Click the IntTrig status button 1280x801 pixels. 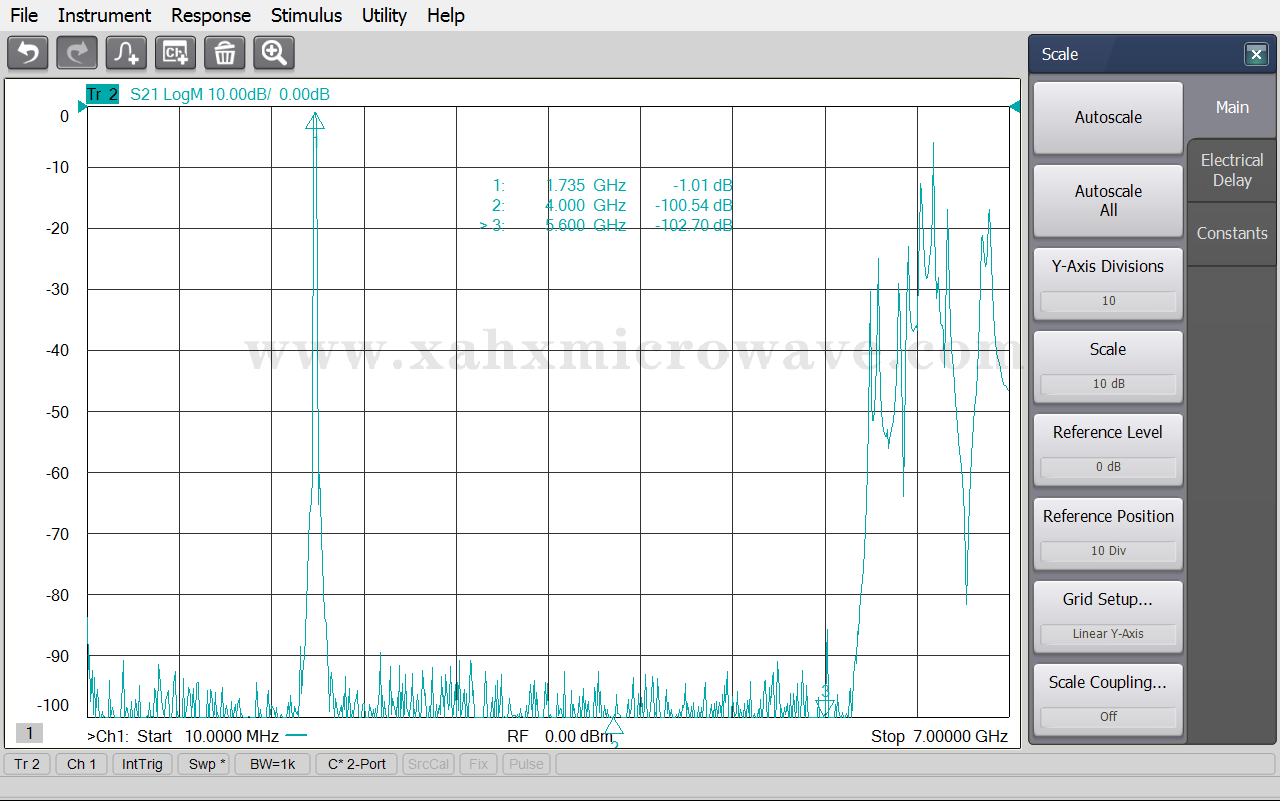[x=142, y=764]
